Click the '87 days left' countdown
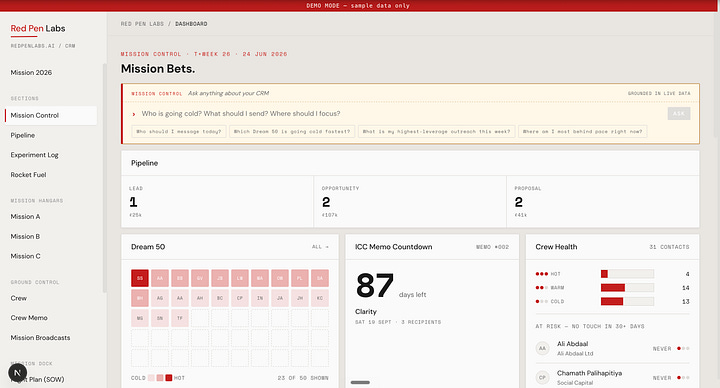 point(391,286)
